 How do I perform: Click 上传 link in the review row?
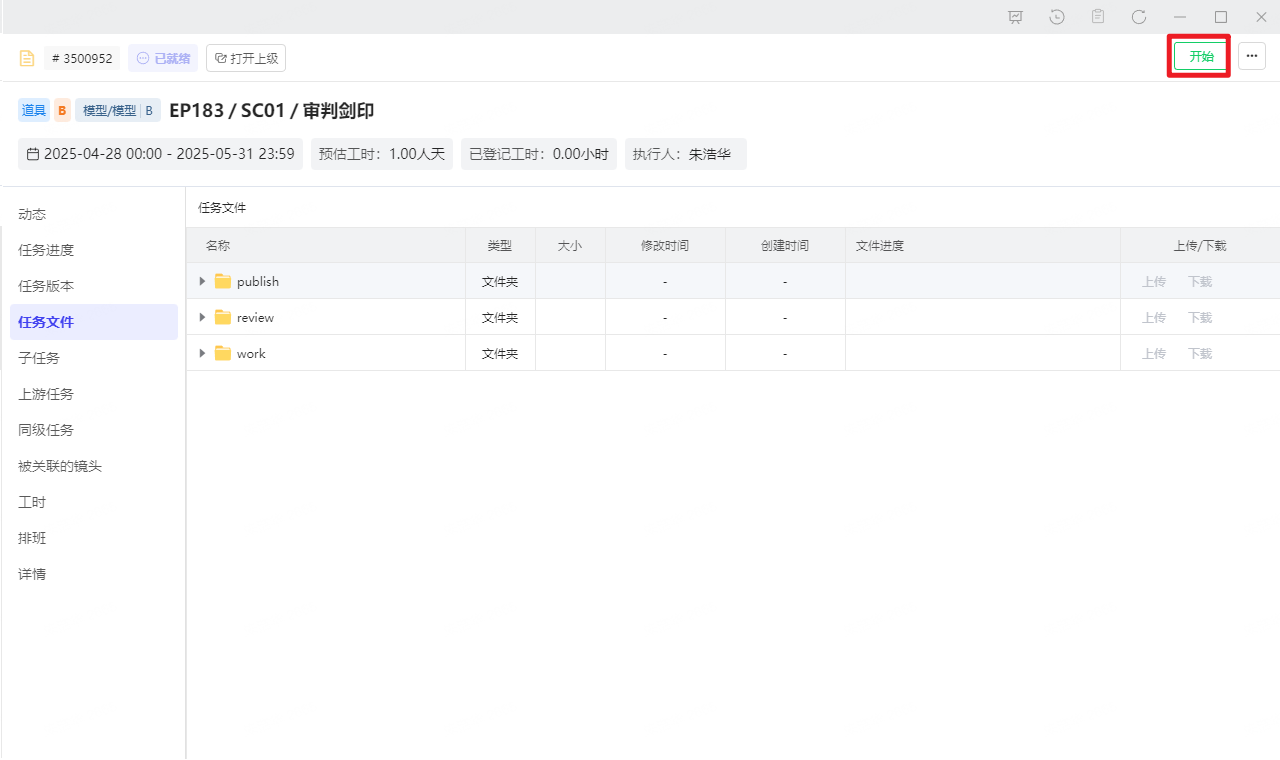[x=1154, y=318]
